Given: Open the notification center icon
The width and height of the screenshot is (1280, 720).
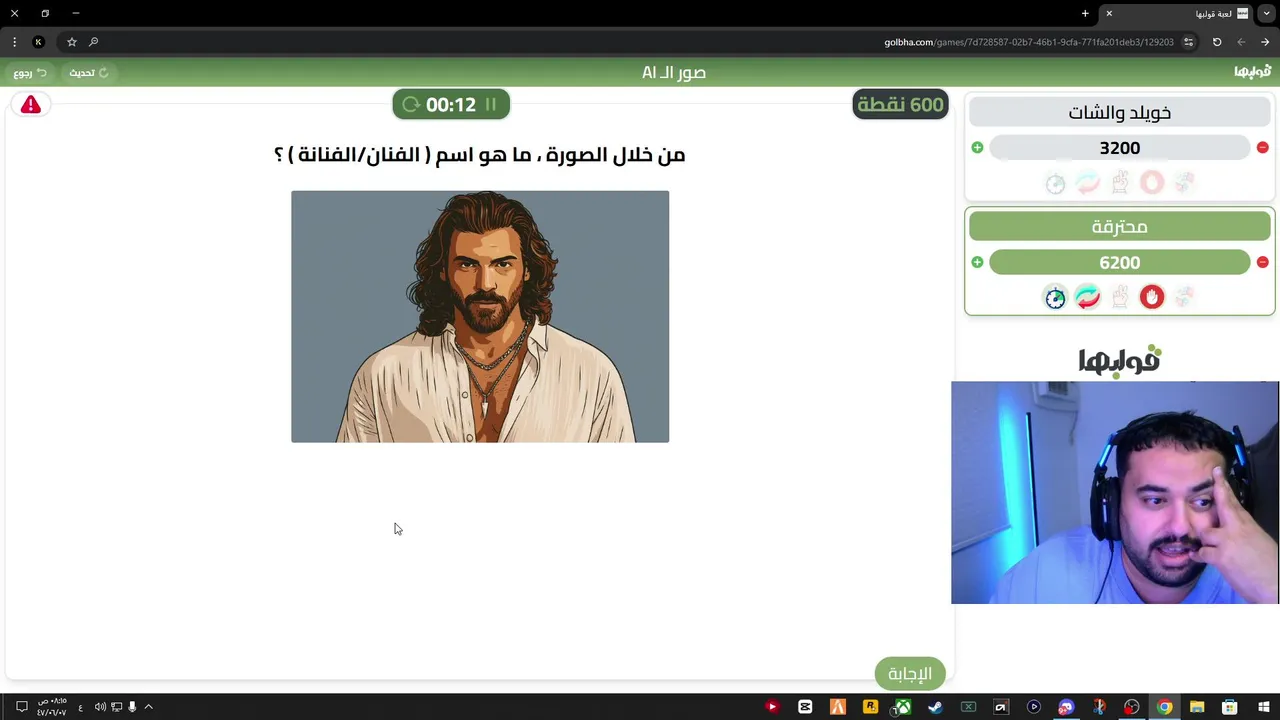Looking at the screenshot, I should point(21,707).
